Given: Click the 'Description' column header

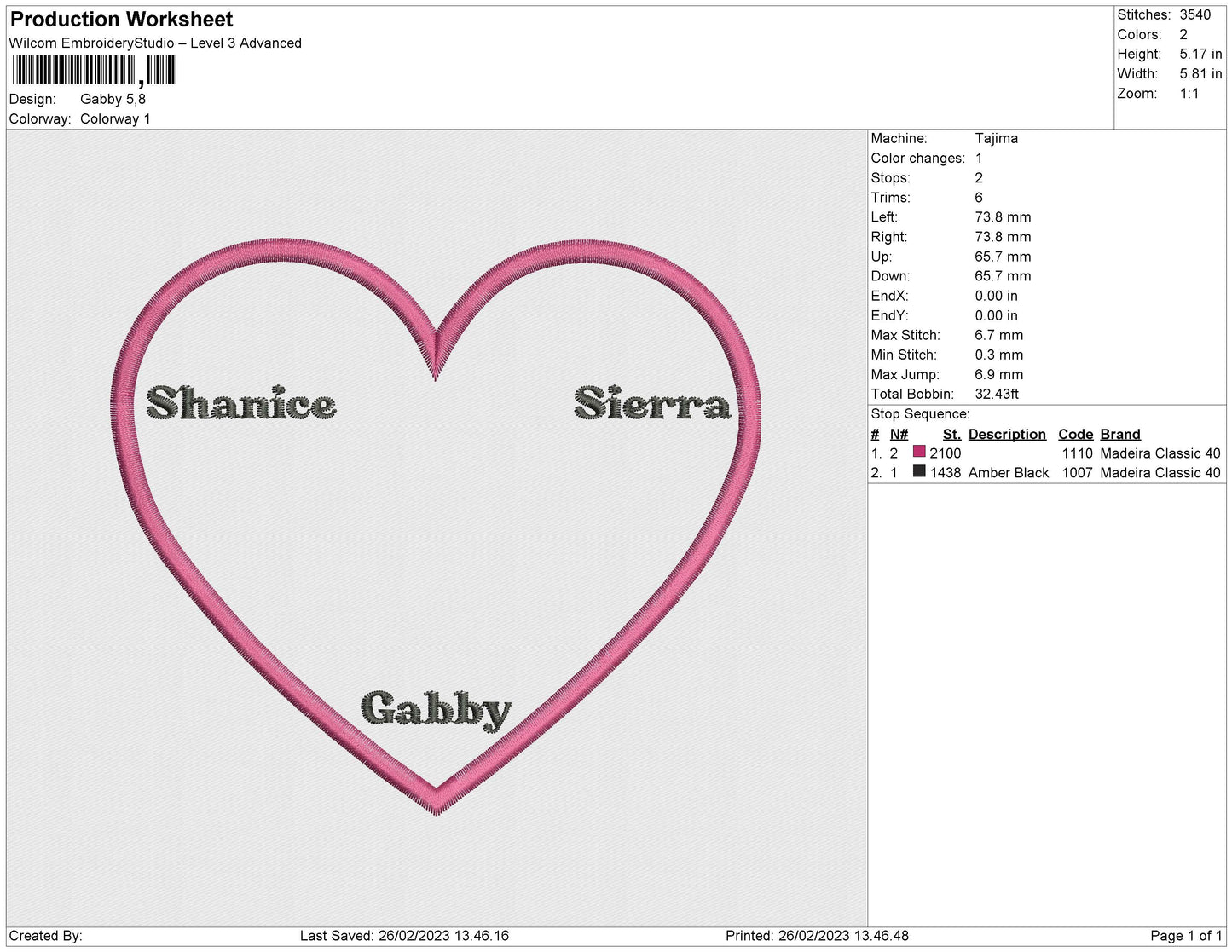Looking at the screenshot, I should coord(1007,435).
